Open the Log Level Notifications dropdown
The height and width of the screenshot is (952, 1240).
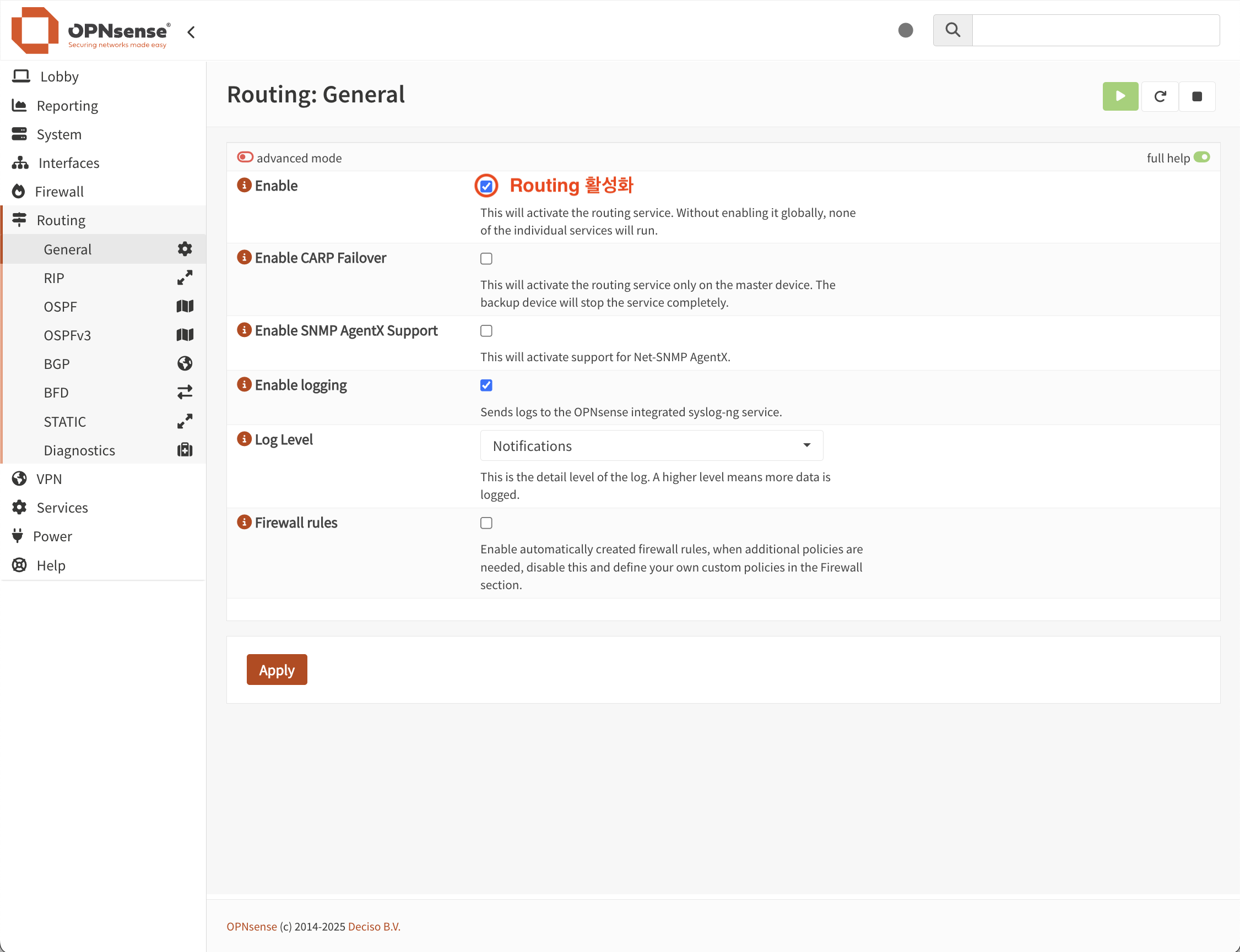coord(651,446)
